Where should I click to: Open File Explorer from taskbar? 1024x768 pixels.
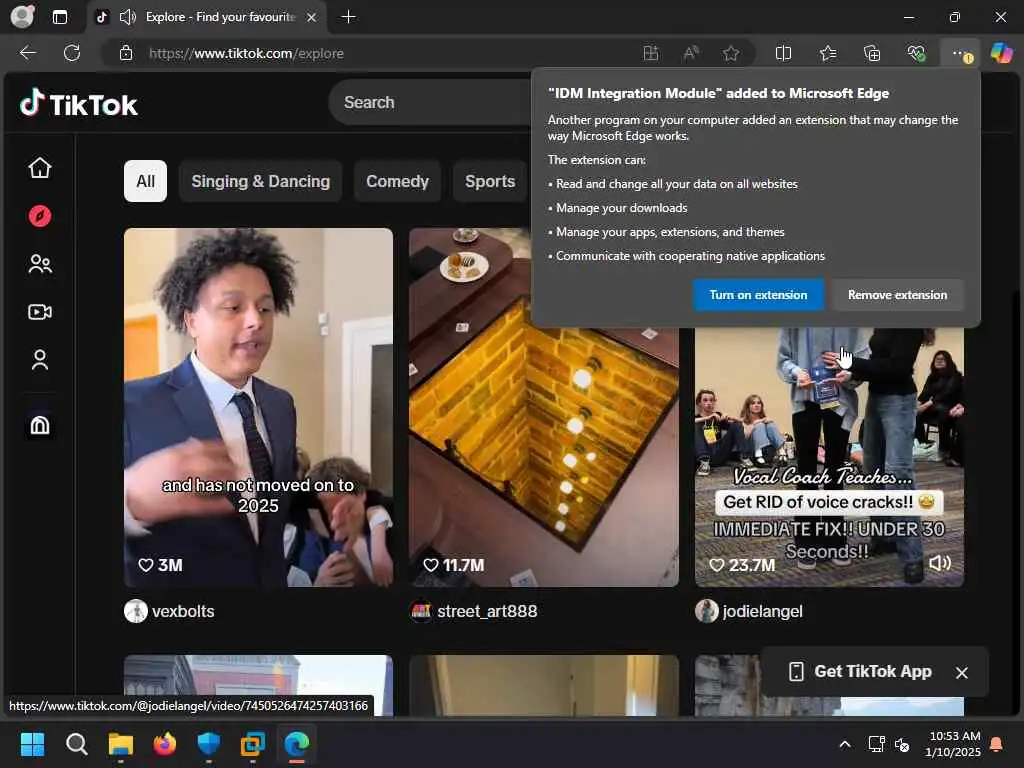(x=121, y=744)
